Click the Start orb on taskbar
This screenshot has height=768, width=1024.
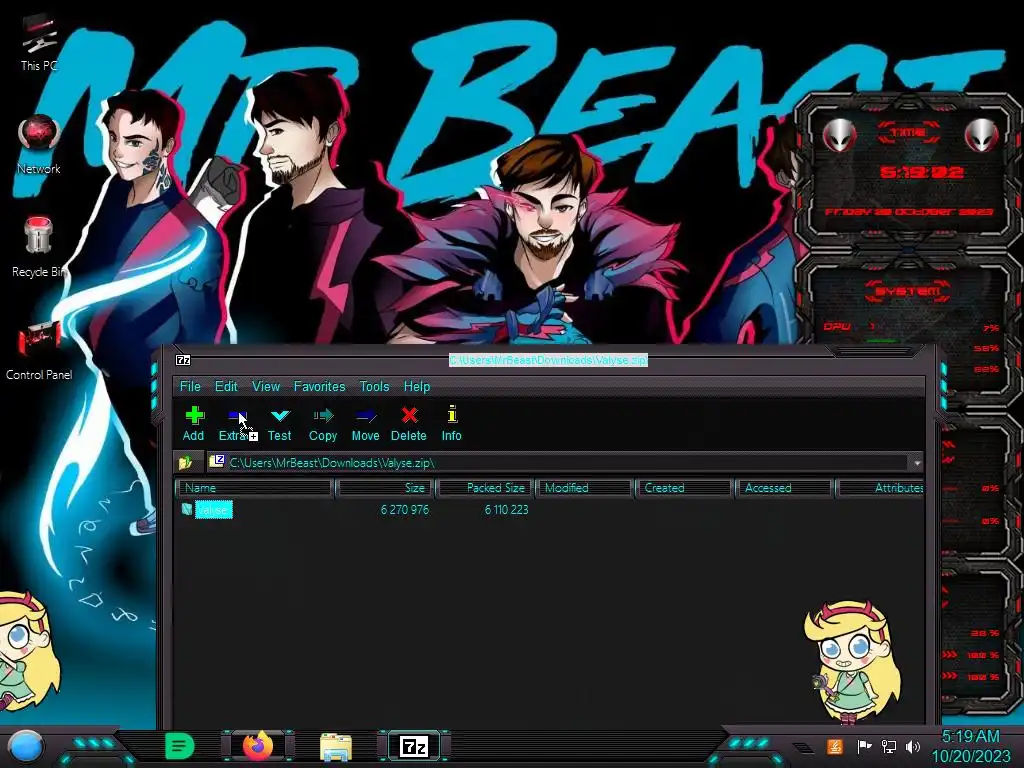click(25, 746)
